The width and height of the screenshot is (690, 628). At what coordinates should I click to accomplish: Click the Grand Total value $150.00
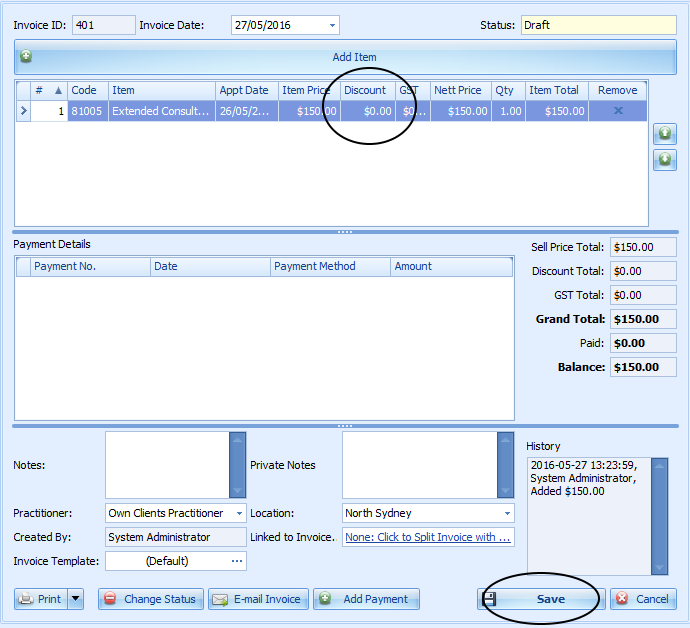[643, 319]
